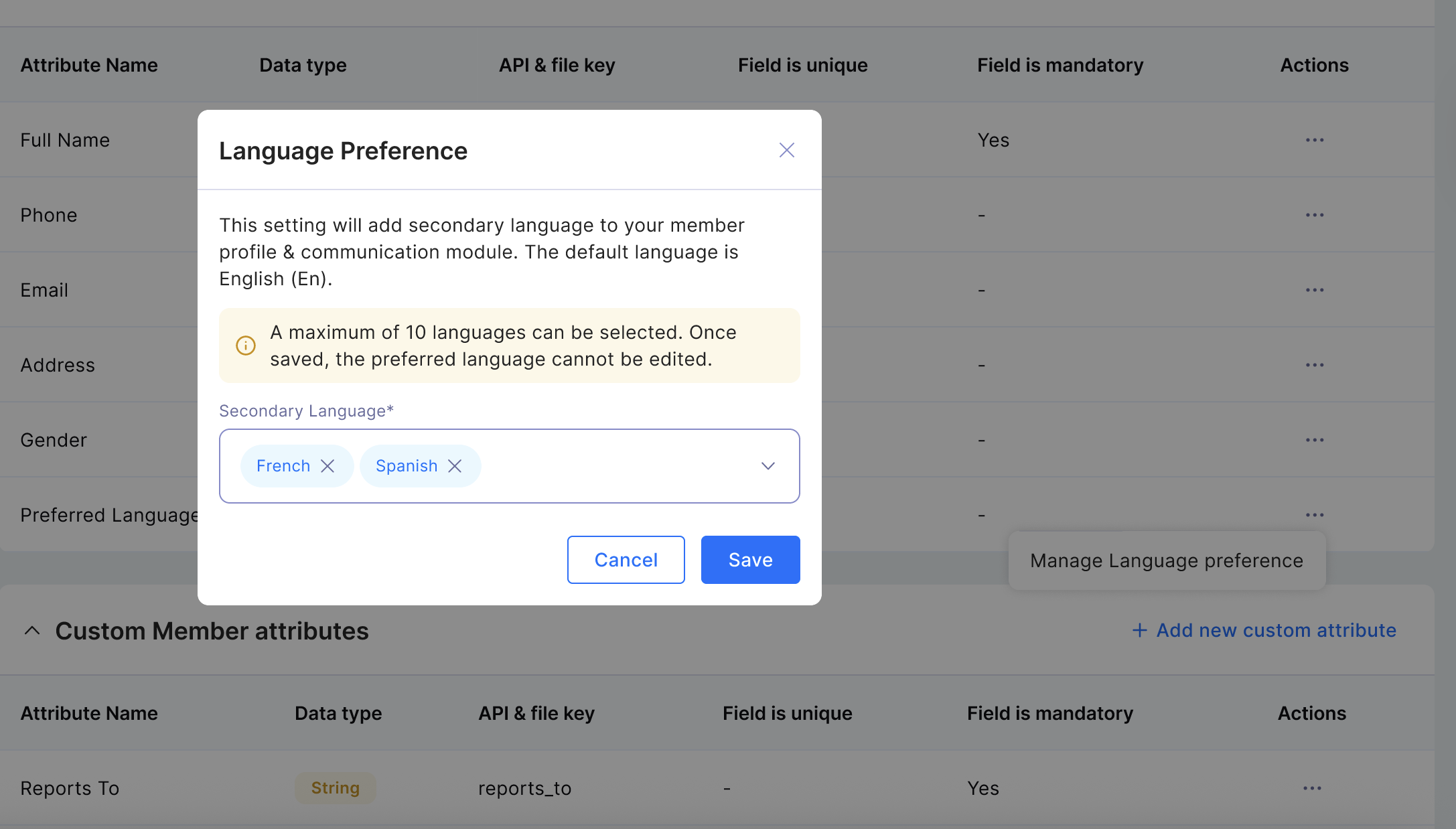Click the String data type tag

pyautogui.click(x=335, y=788)
